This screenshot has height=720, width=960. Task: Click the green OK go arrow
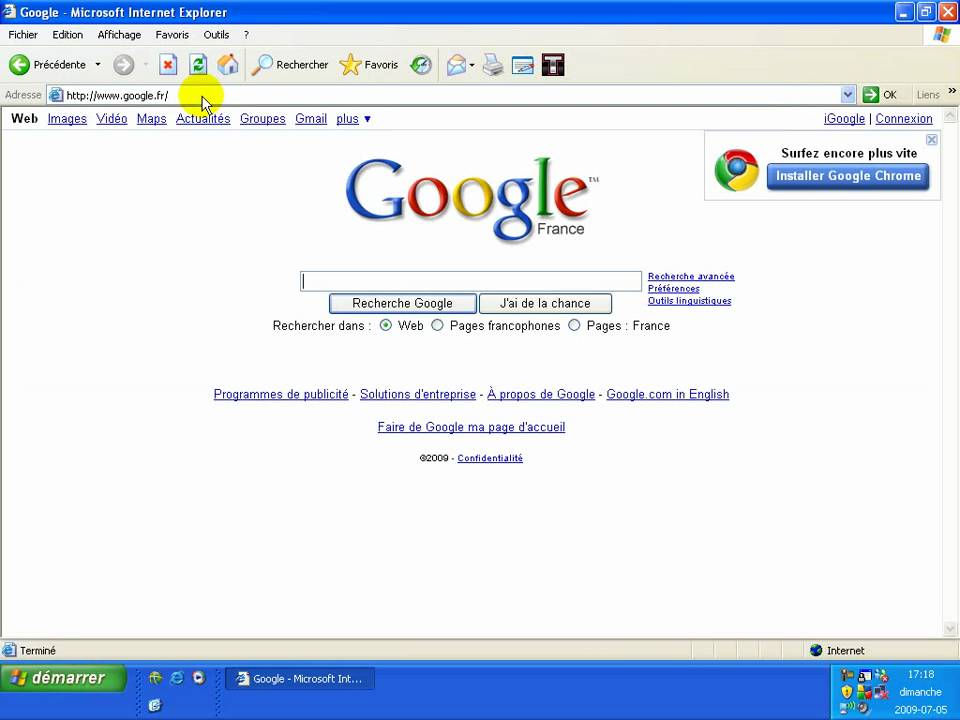click(x=870, y=94)
